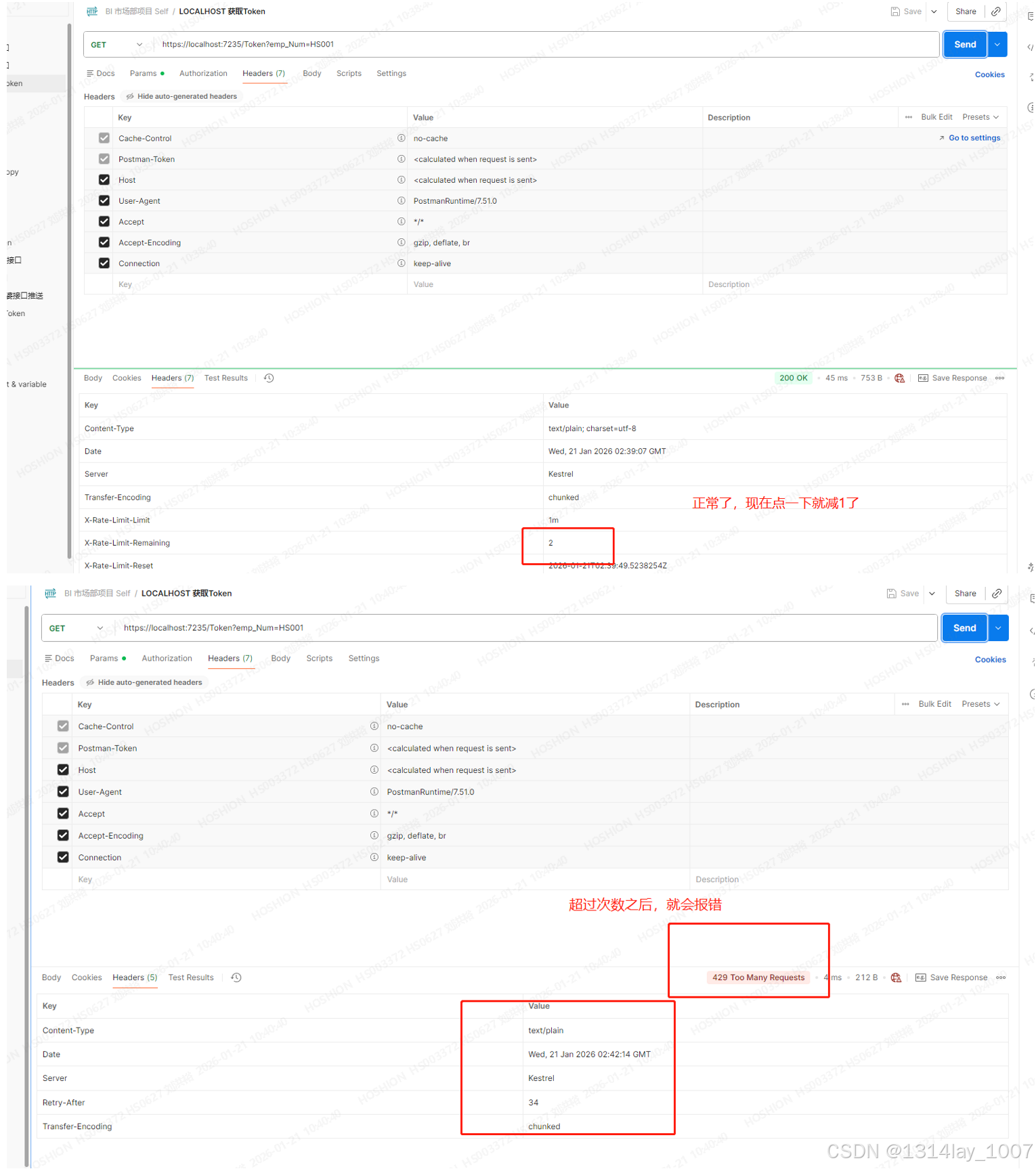Click Bulk Edit in upper headers table
Screen dimensions: 1036x1169
936,117
